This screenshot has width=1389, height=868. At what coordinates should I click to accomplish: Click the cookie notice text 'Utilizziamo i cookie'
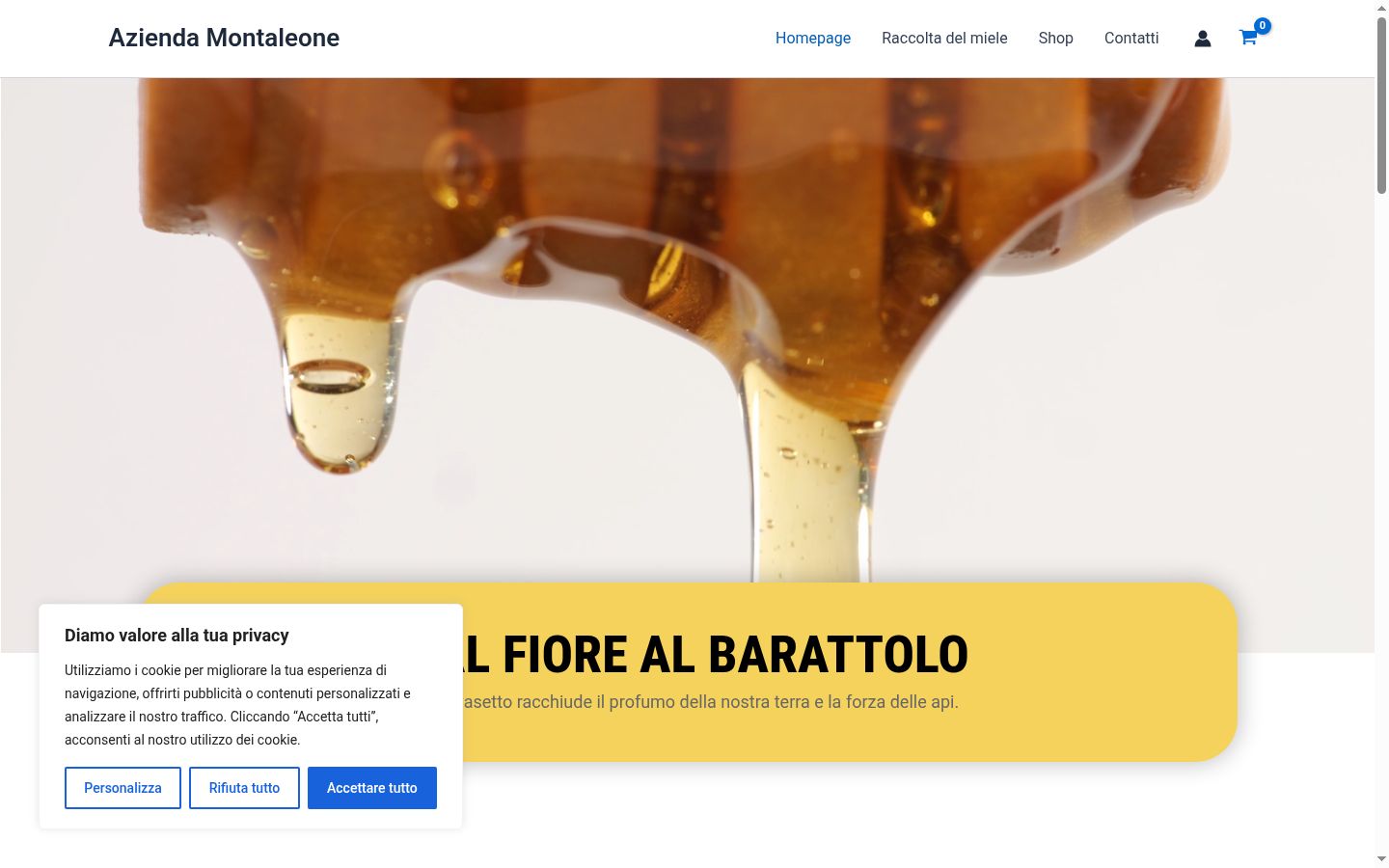[x=237, y=705]
